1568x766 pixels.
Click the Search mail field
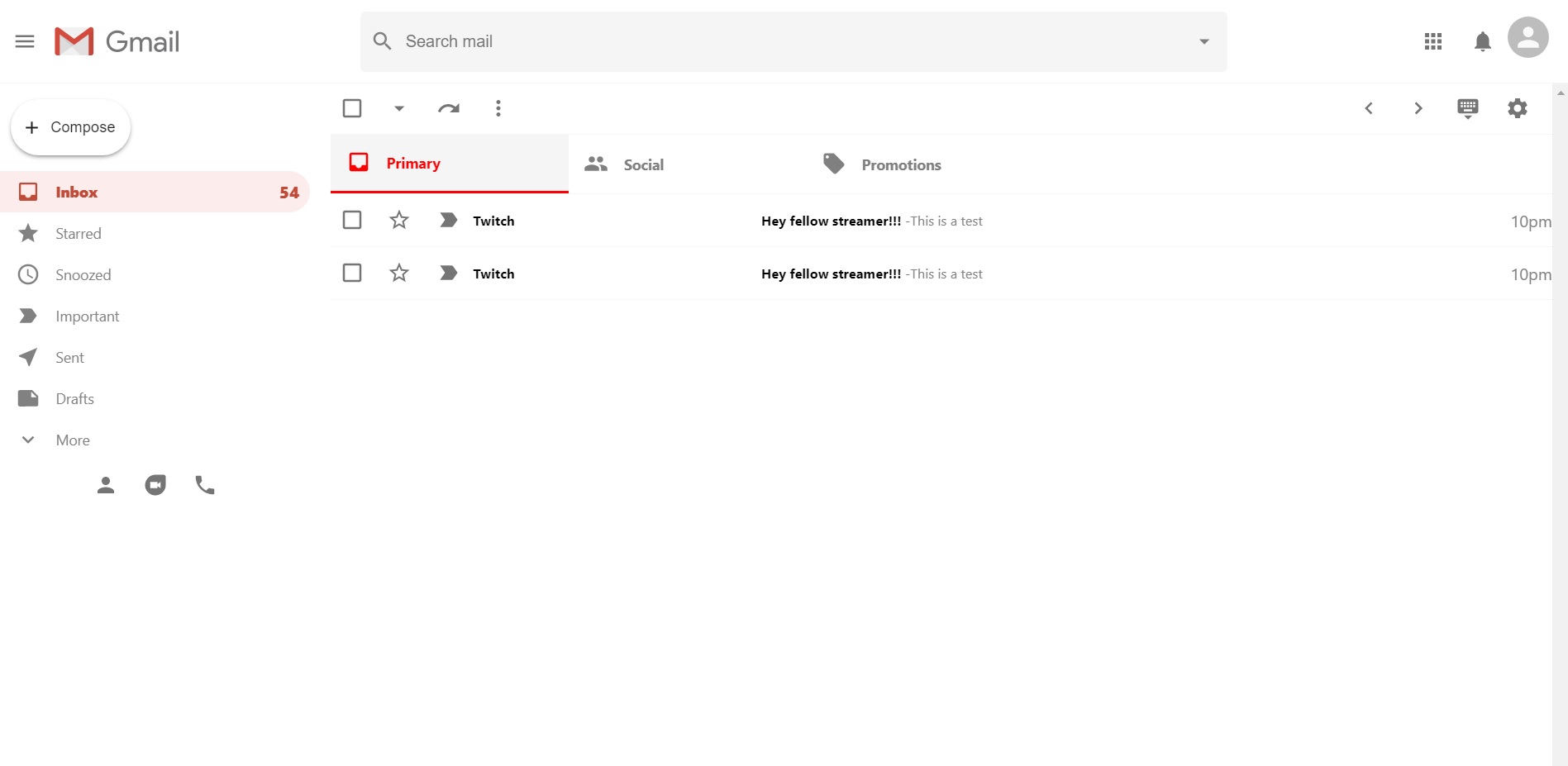[x=661, y=41]
